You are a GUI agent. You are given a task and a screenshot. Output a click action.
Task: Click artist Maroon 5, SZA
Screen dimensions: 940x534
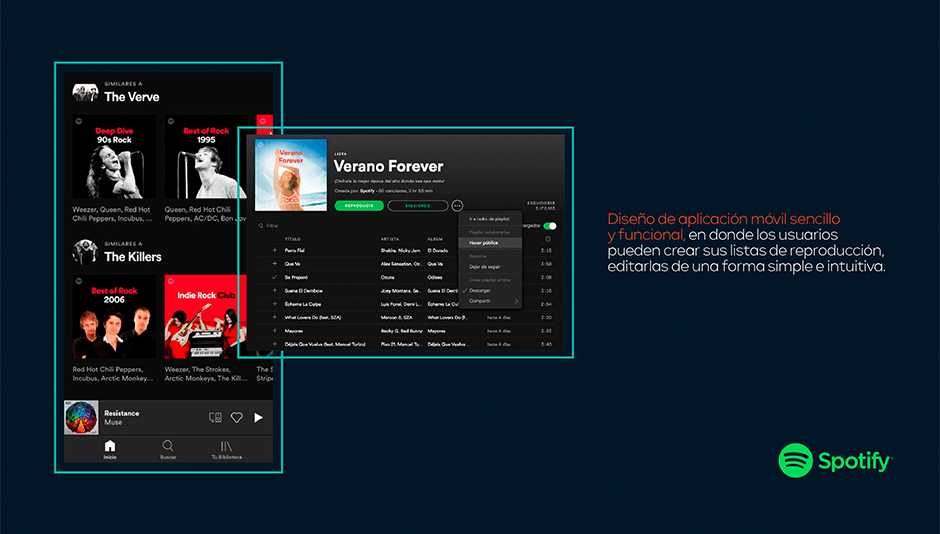tap(396, 318)
